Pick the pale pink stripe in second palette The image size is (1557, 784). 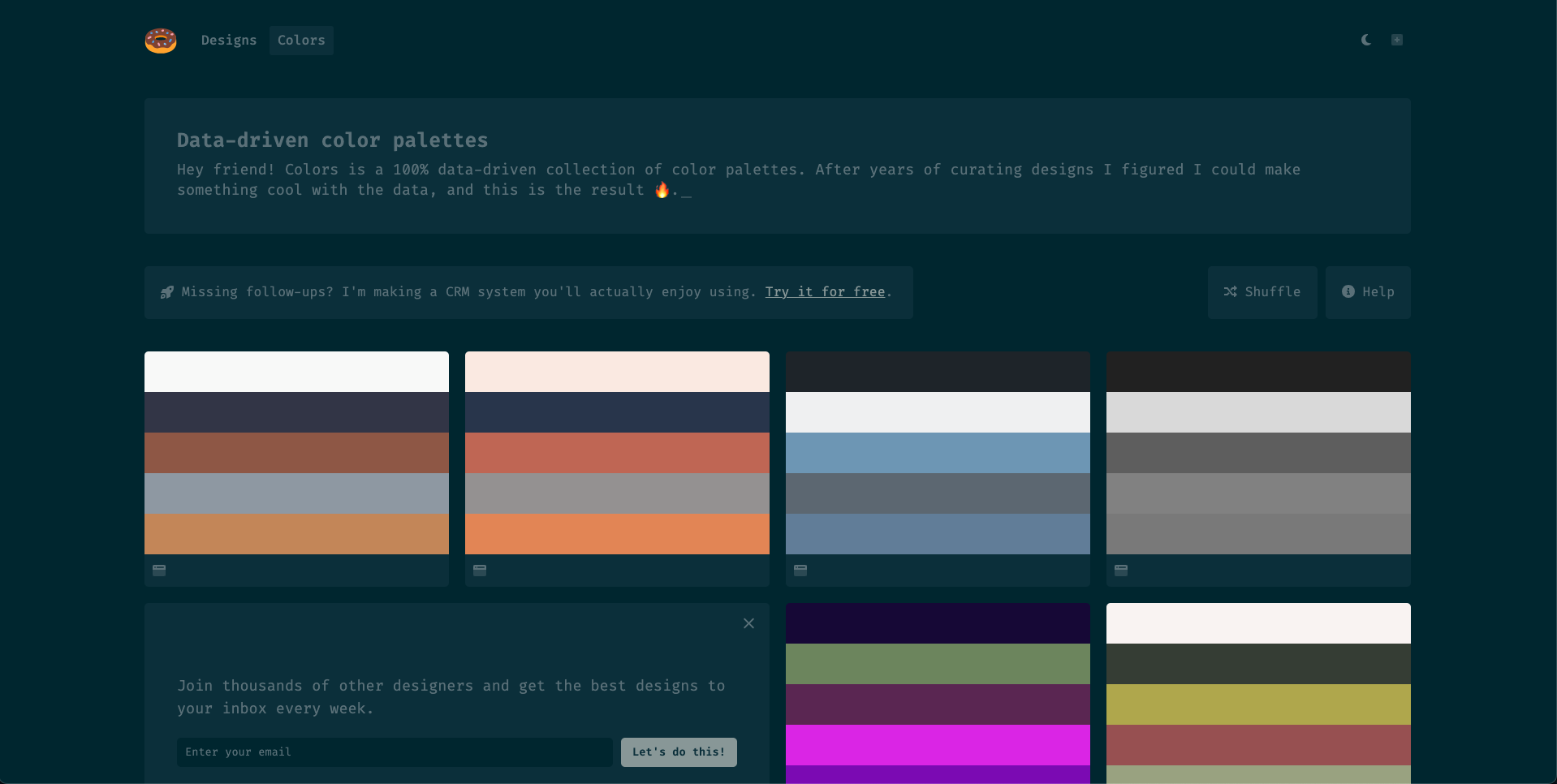(617, 372)
